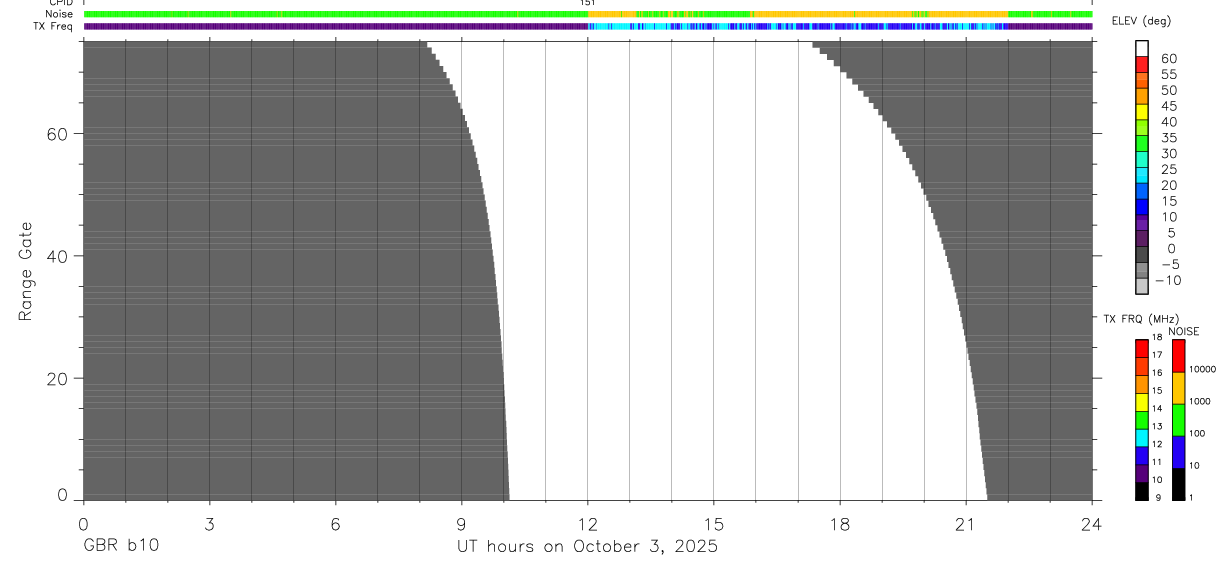Click the 'Noise' row label at top left
The image size is (1228, 567).
(59, 14)
